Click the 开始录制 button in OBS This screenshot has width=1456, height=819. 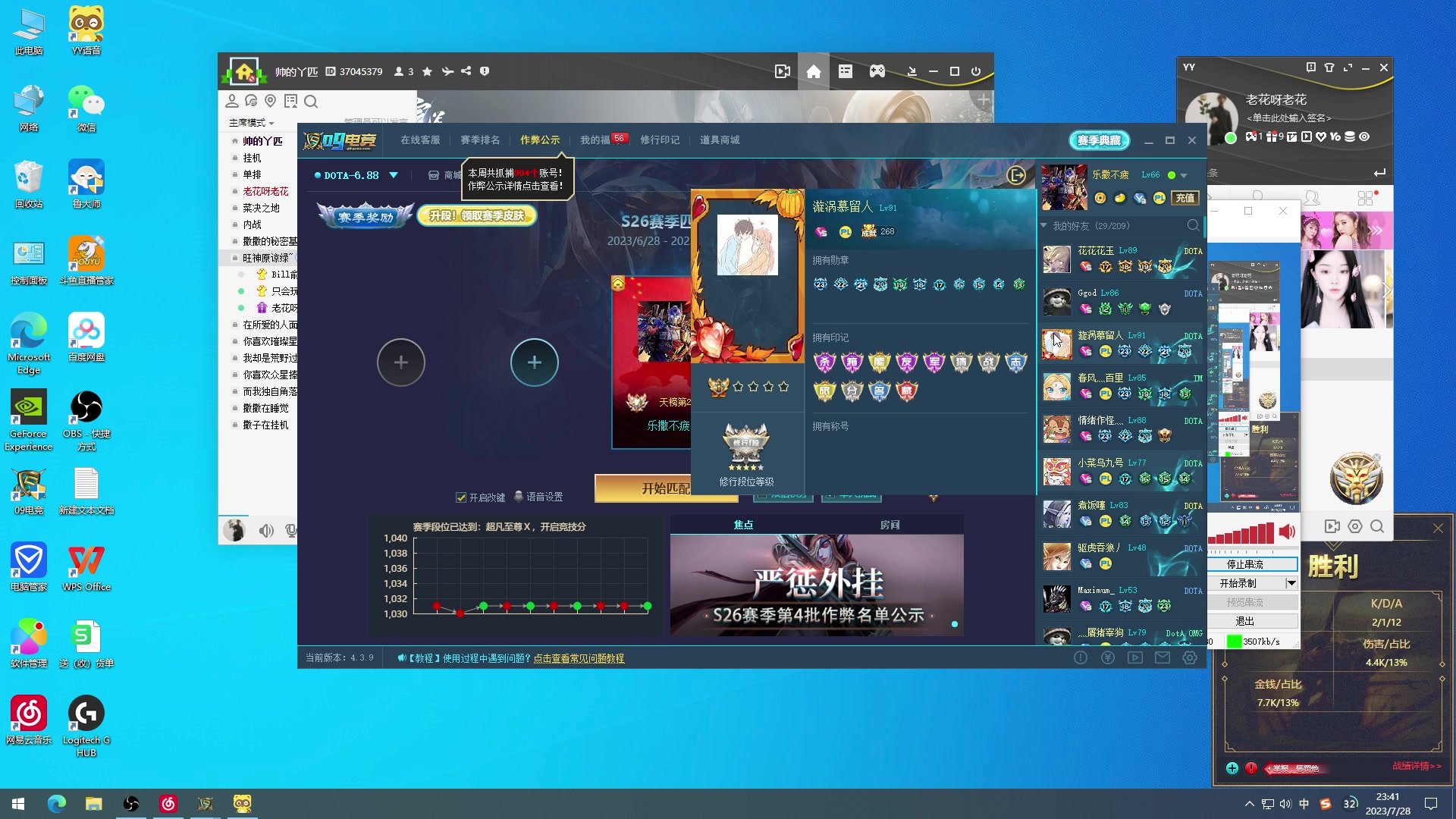coord(1246,583)
